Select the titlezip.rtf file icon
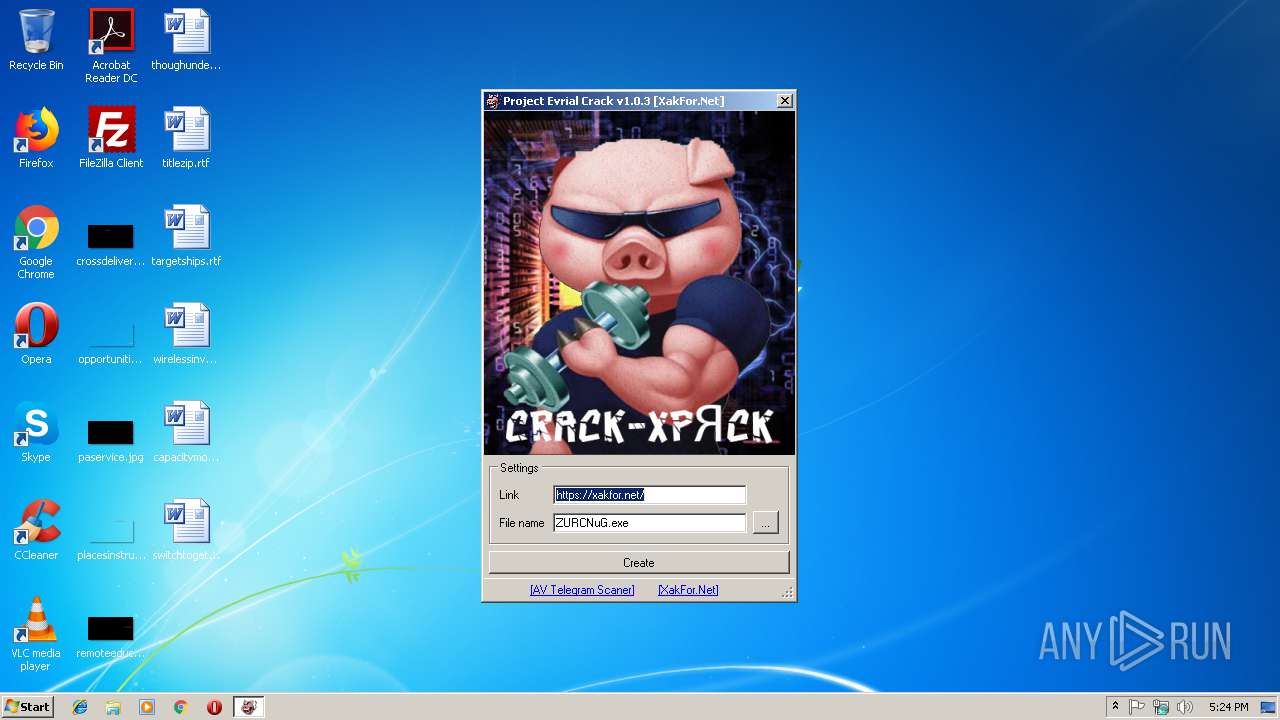The height and width of the screenshot is (720, 1280). [x=186, y=138]
